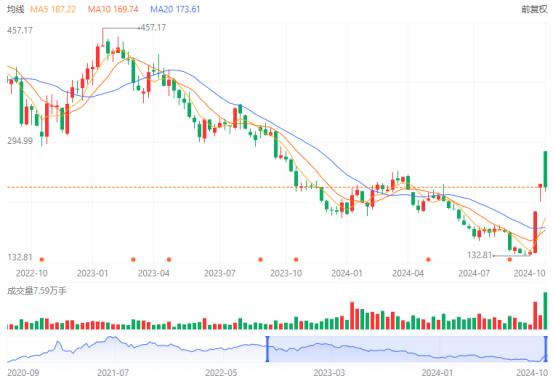
Task: Click the right range slider handle
Action: click(546, 349)
